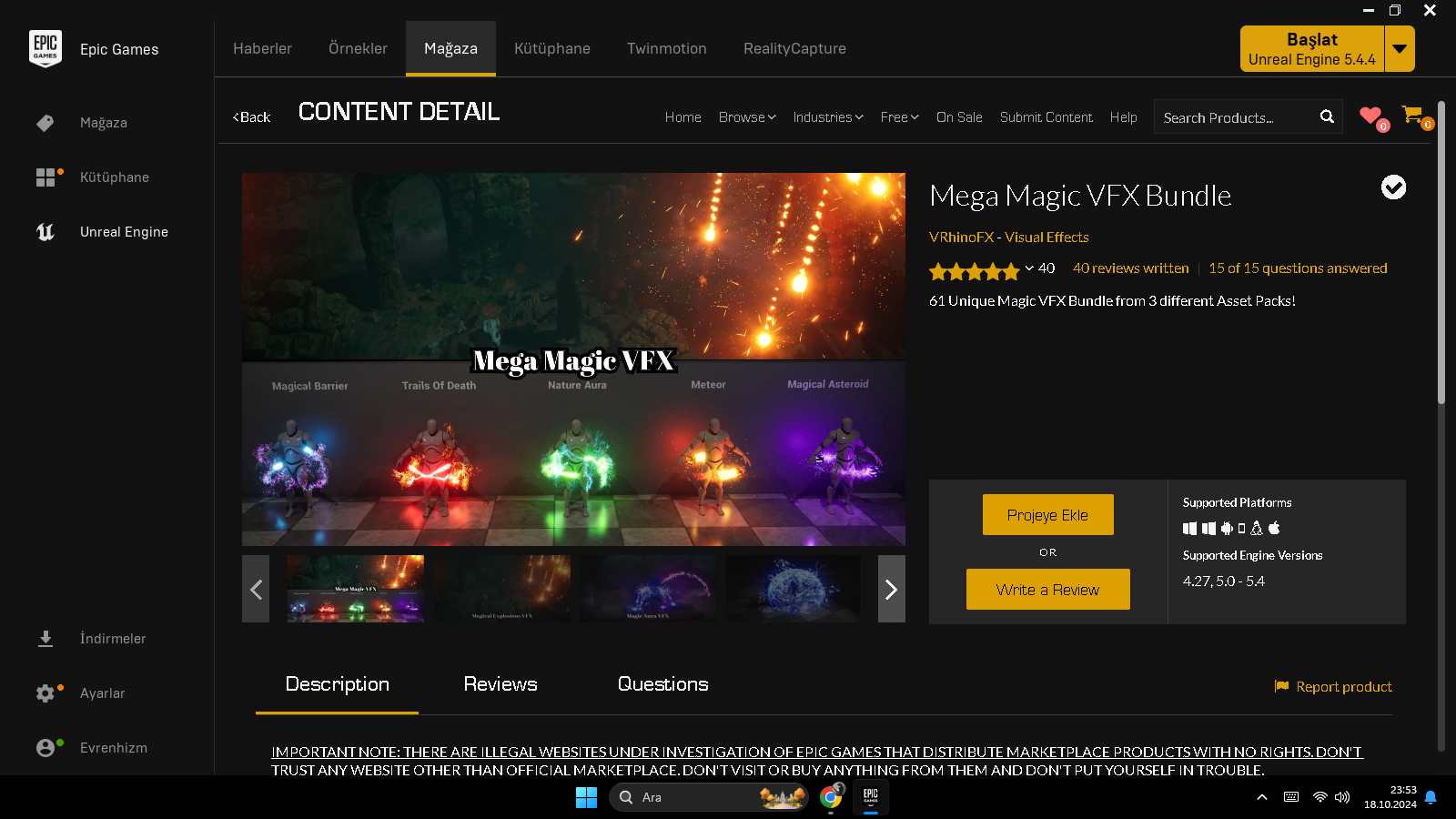1456x819 pixels.
Task: Open the network Wi-Fi tray icon
Action: pos(1319,797)
